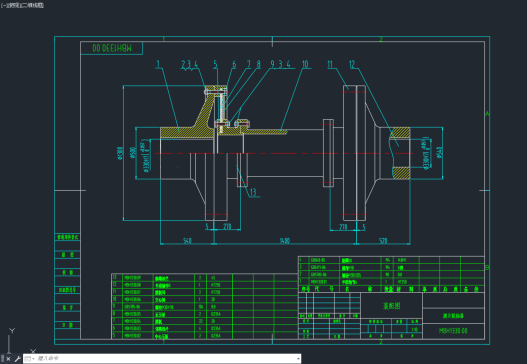Select part balloon number 13 label
This screenshot has width=527, height=364.
coord(253,192)
